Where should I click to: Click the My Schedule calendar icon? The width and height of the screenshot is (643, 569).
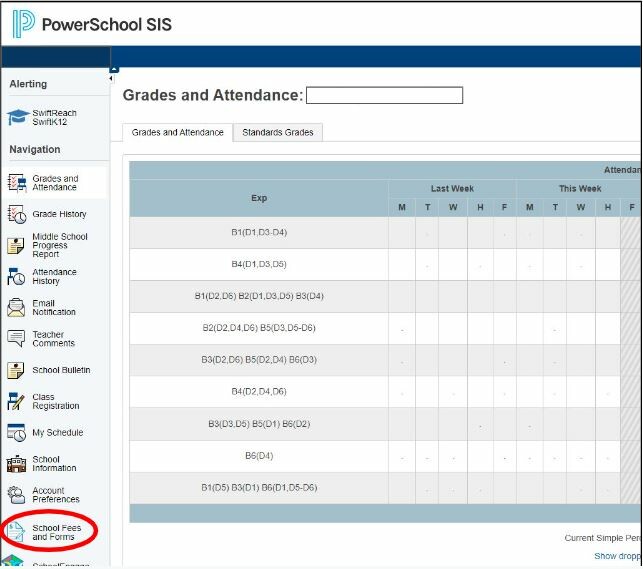[x=16, y=432]
